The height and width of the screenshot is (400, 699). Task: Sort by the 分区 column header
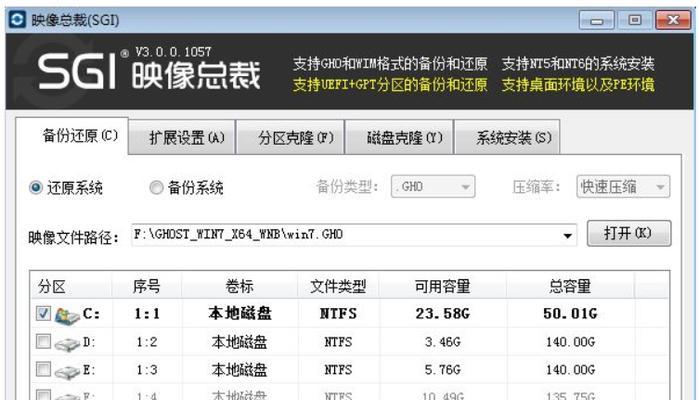[x=71, y=286]
